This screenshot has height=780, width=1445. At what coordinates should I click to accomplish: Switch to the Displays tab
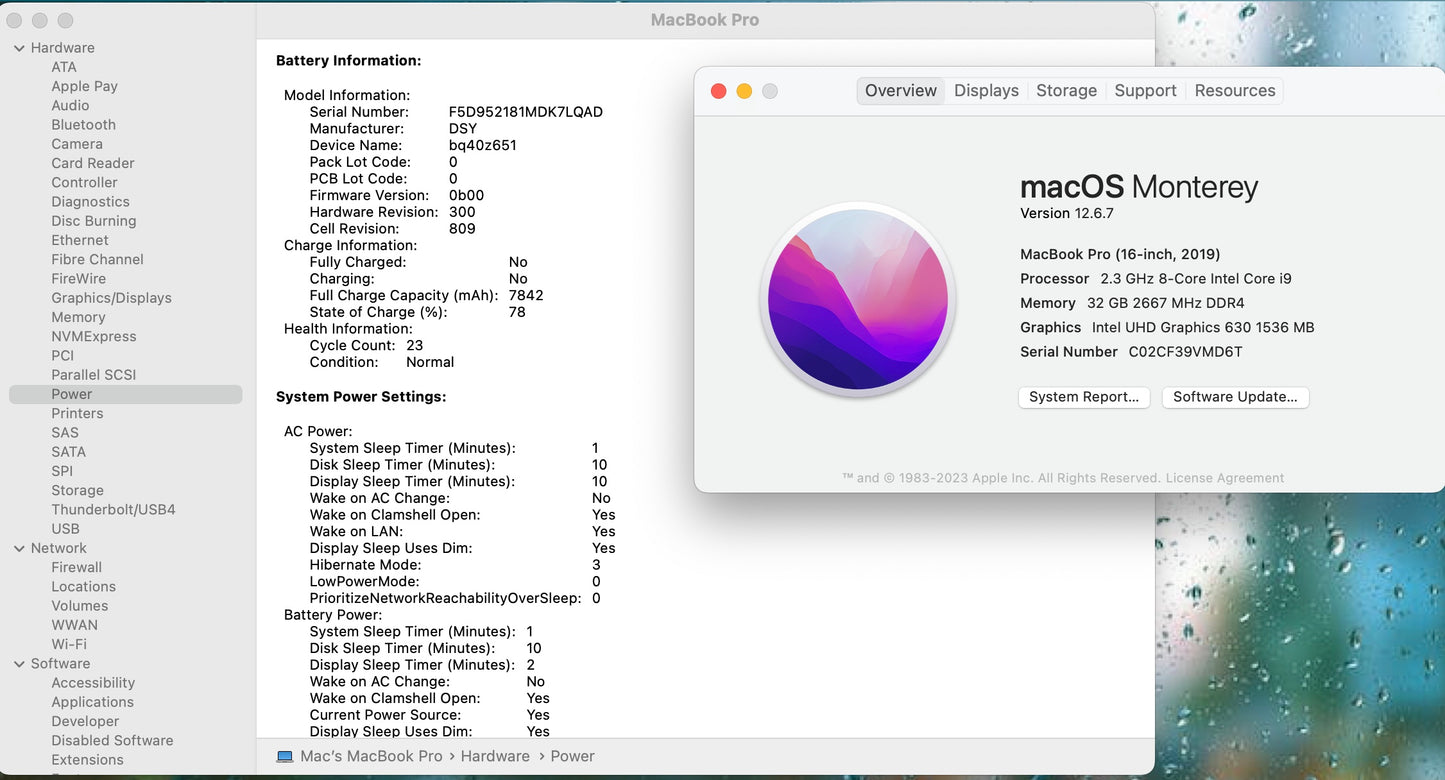985,91
